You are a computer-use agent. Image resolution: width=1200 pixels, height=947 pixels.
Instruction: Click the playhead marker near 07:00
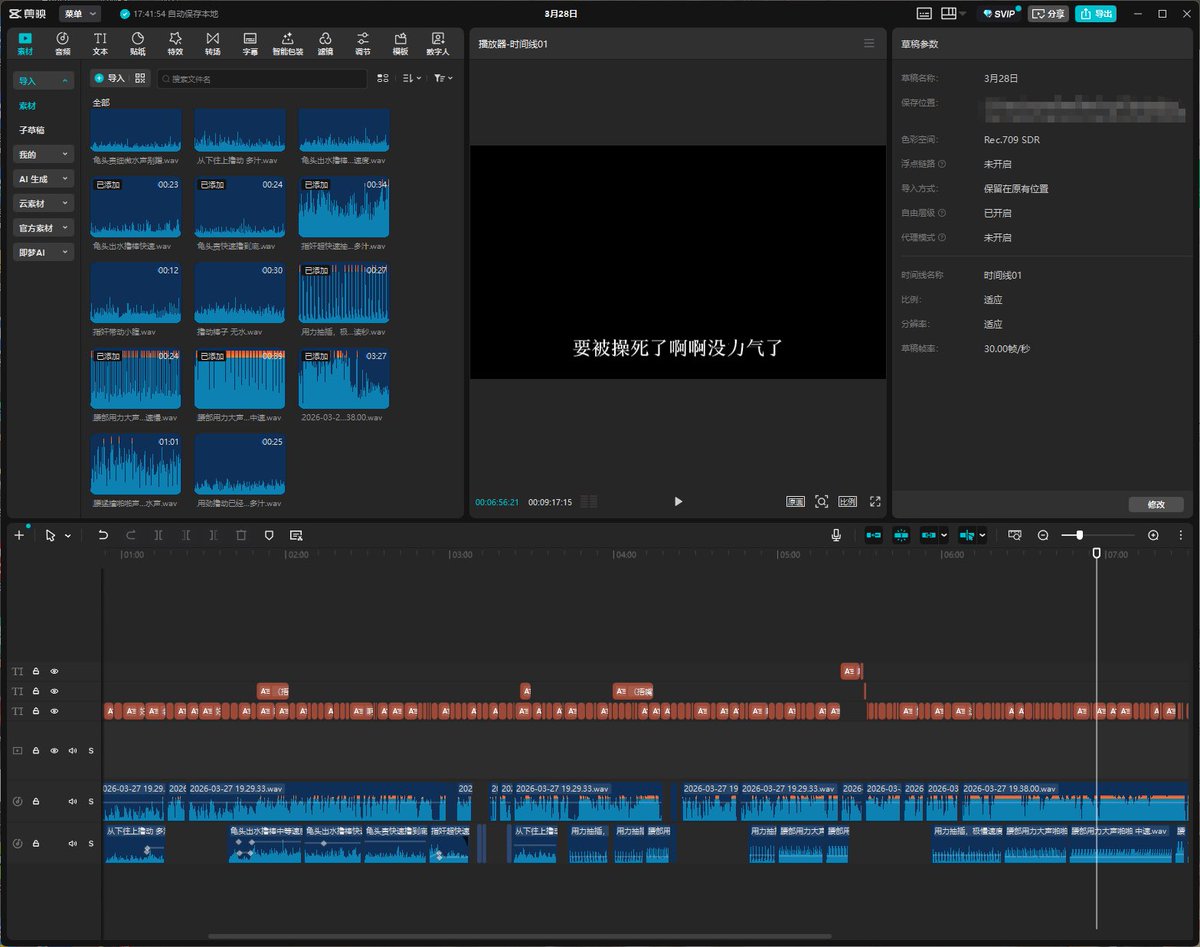tap(1096, 553)
